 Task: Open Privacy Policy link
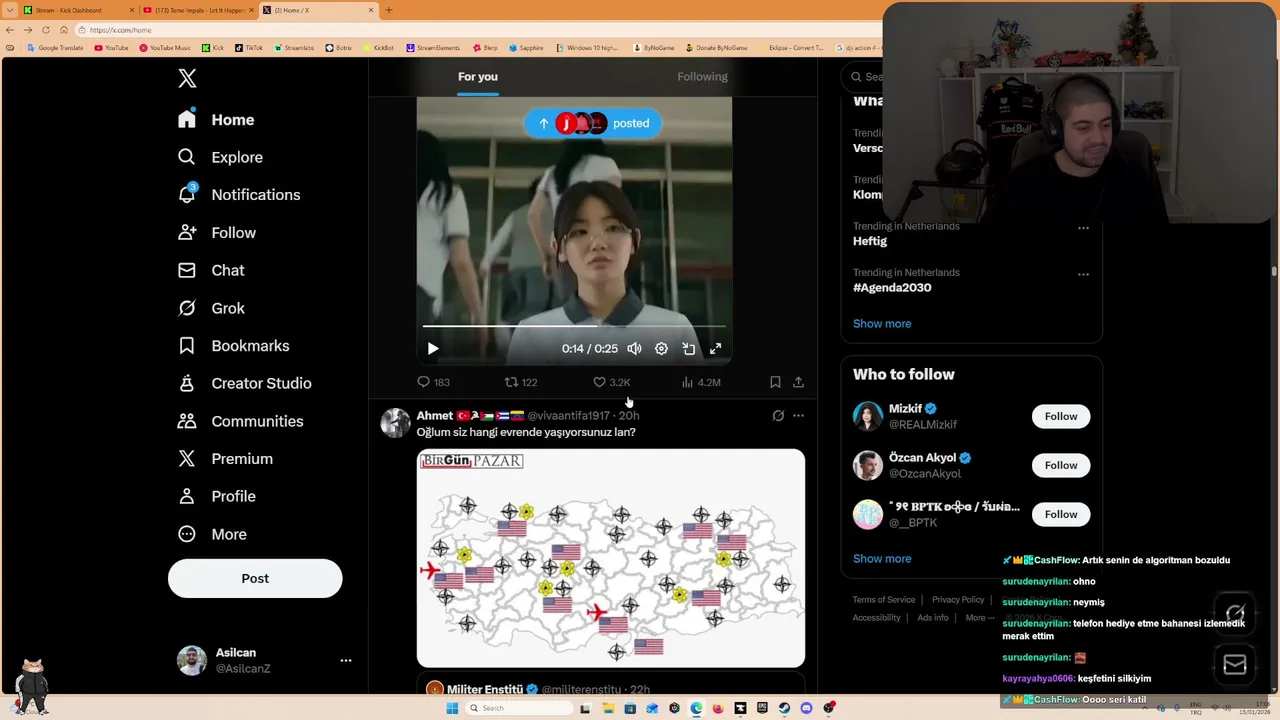tap(958, 600)
